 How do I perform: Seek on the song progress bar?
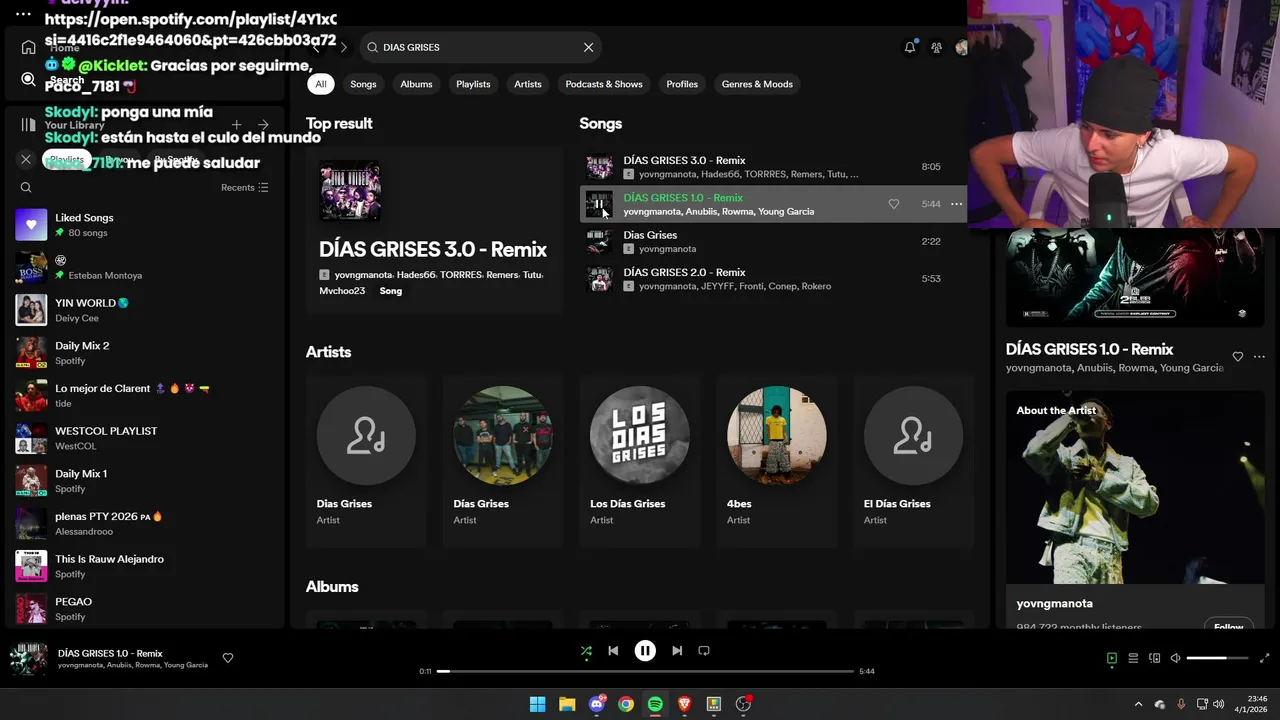pyautogui.click(x=645, y=671)
